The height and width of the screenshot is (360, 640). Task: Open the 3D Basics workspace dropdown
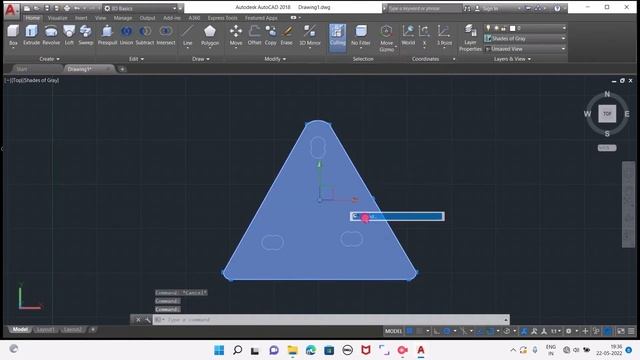141,8
